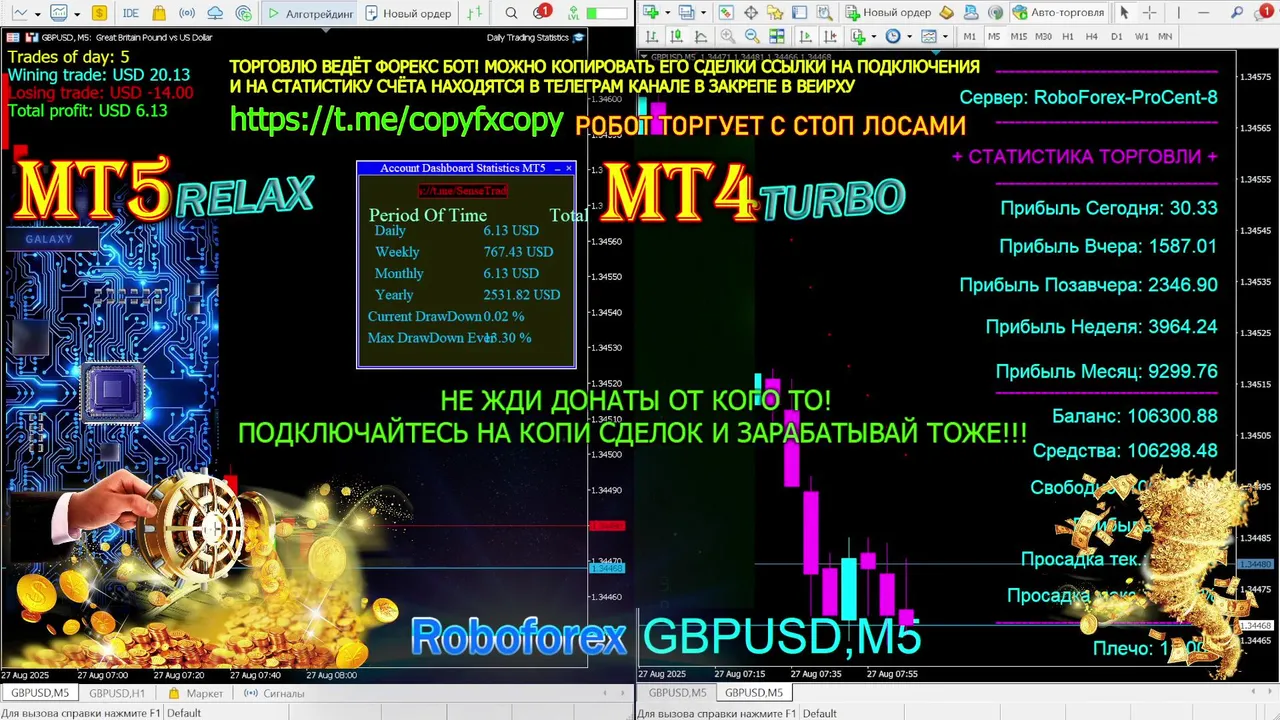The width and height of the screenshot is (1280, 720).
Task: Open the profiles icon in MT4 toolbar
Action: [x=686, y=13]
